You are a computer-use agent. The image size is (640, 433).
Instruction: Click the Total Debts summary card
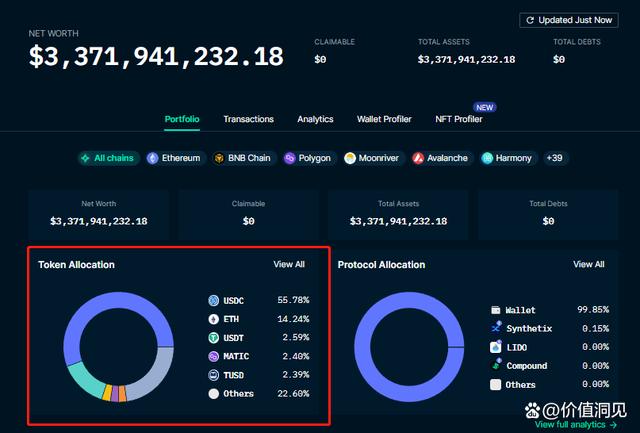coord(548,214)
